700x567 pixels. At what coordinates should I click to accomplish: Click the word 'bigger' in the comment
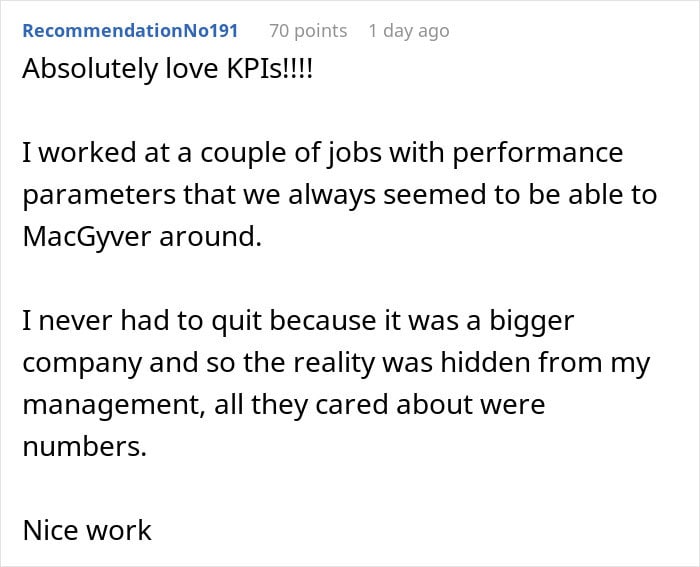pyautogui.click(x=532, y=322)
